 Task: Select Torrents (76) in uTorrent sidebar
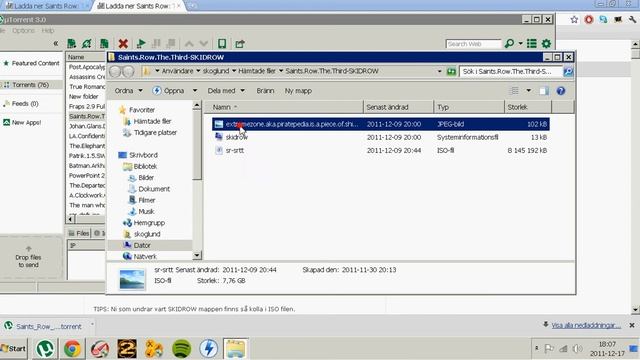point(31,85)
